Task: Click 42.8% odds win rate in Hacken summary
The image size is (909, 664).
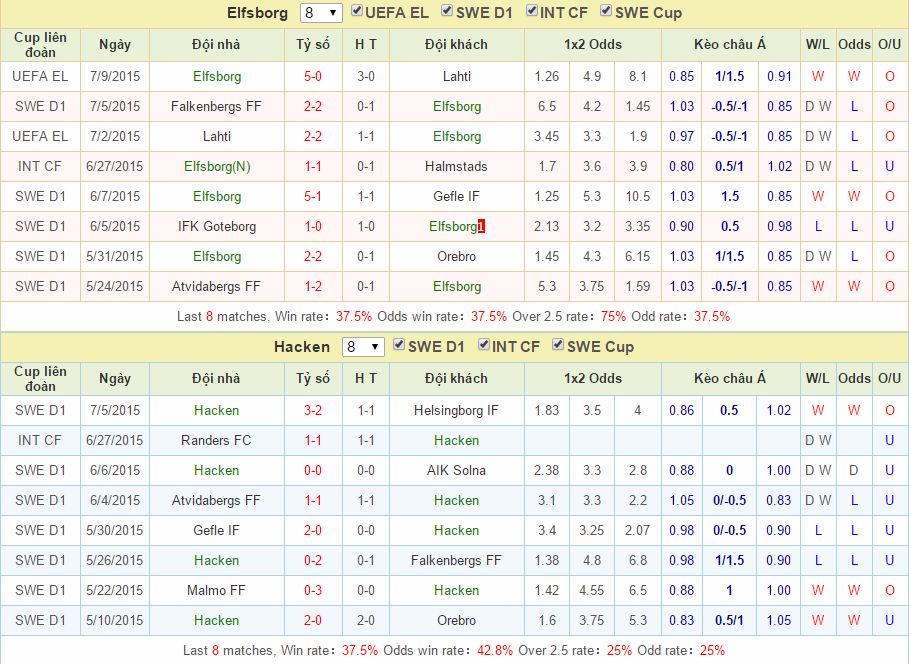Action: (x=495, y=651)
